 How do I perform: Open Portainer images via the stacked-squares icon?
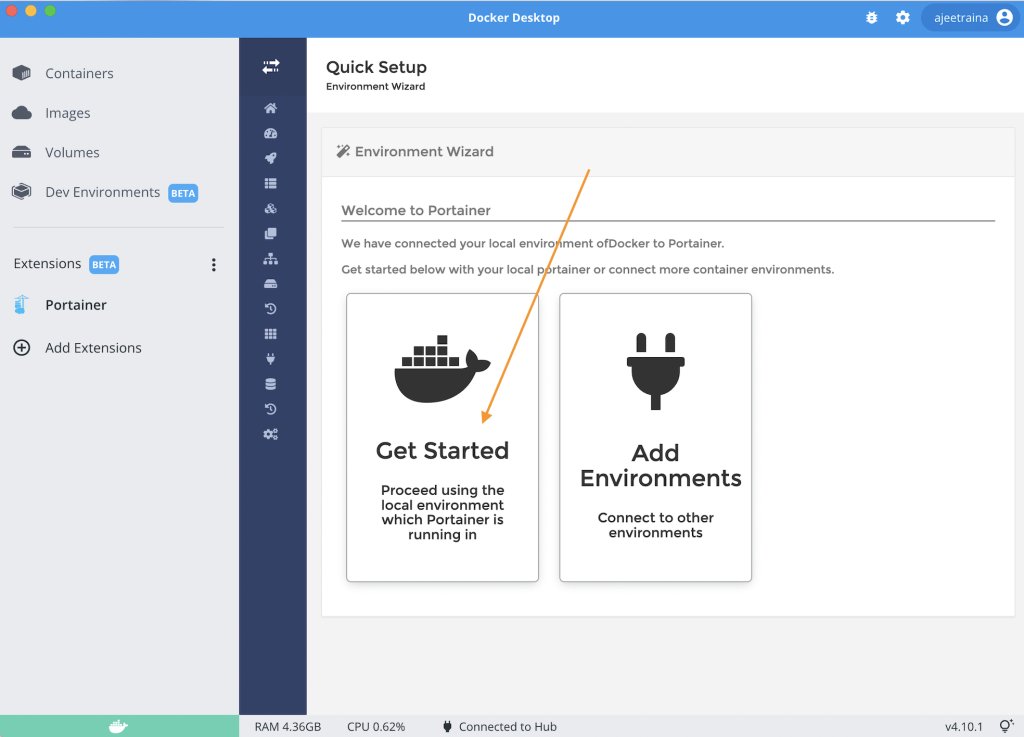click(x=270, y=234)
